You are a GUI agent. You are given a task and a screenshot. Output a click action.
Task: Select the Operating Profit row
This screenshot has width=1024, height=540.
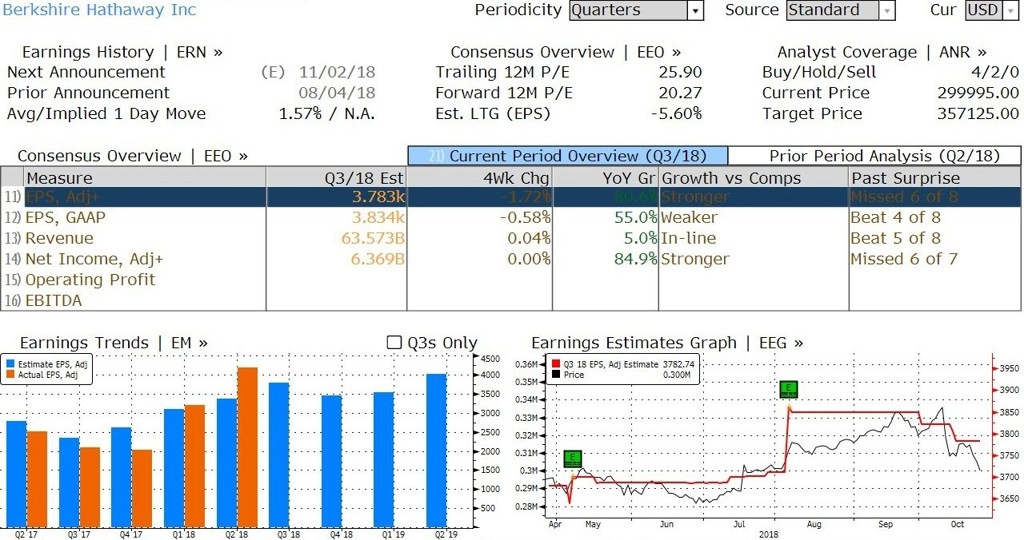pos(511,280)
